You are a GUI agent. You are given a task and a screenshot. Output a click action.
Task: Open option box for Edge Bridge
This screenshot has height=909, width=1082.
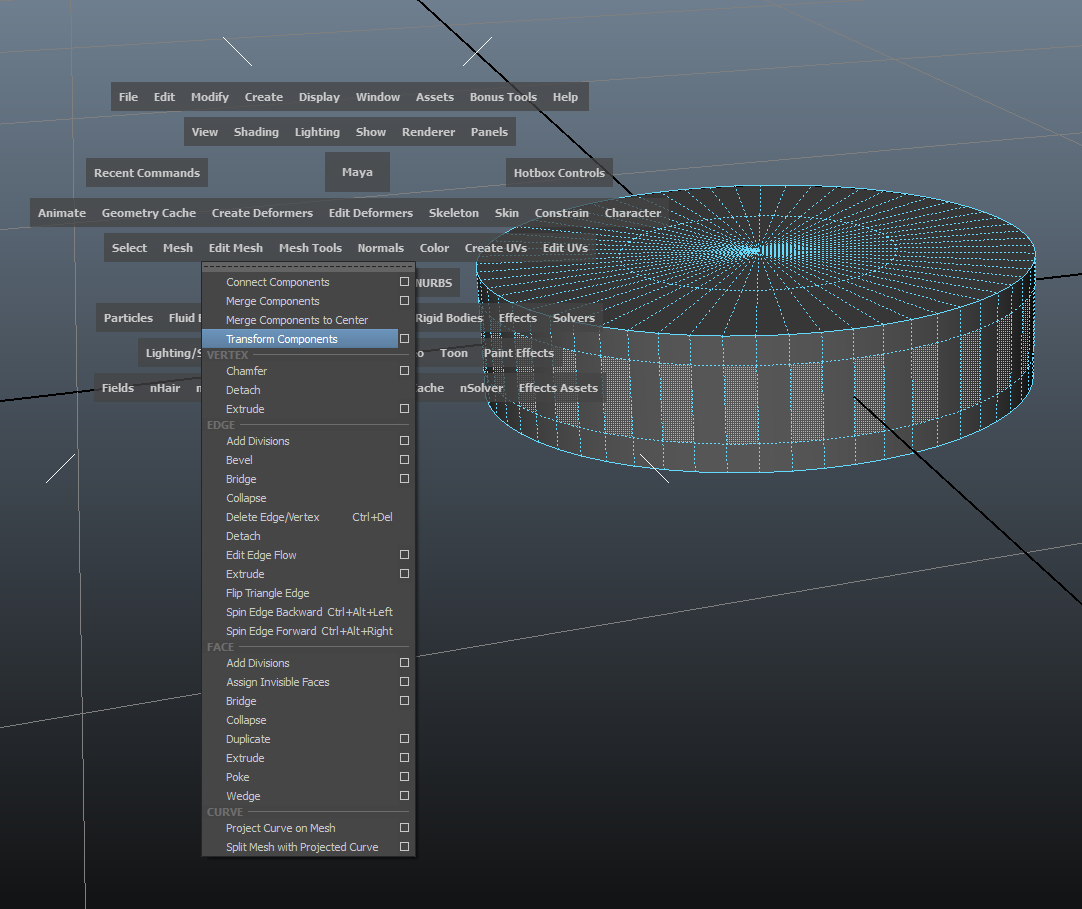[404, 478]
